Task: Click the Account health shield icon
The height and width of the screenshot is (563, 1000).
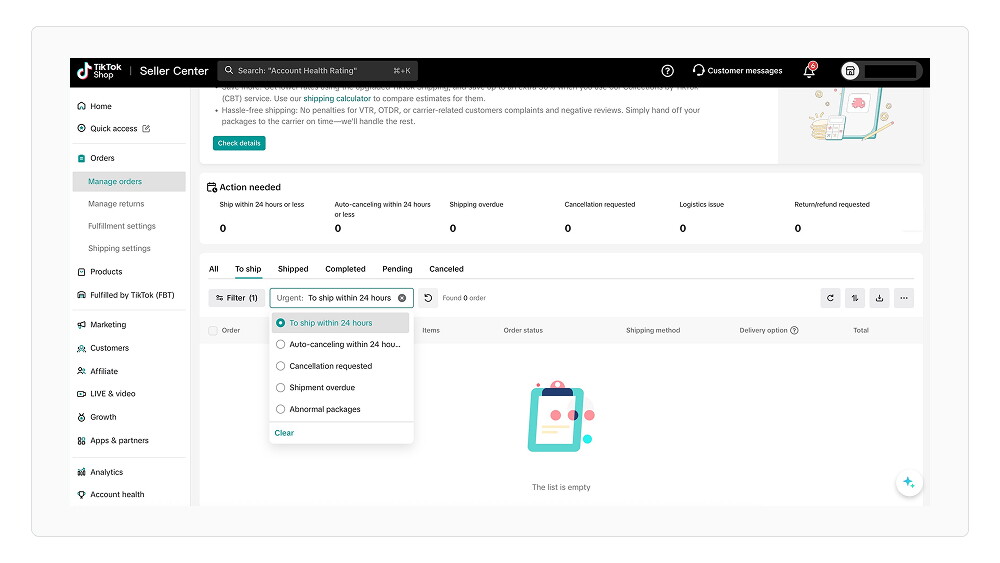Action: tap(81, 494)
